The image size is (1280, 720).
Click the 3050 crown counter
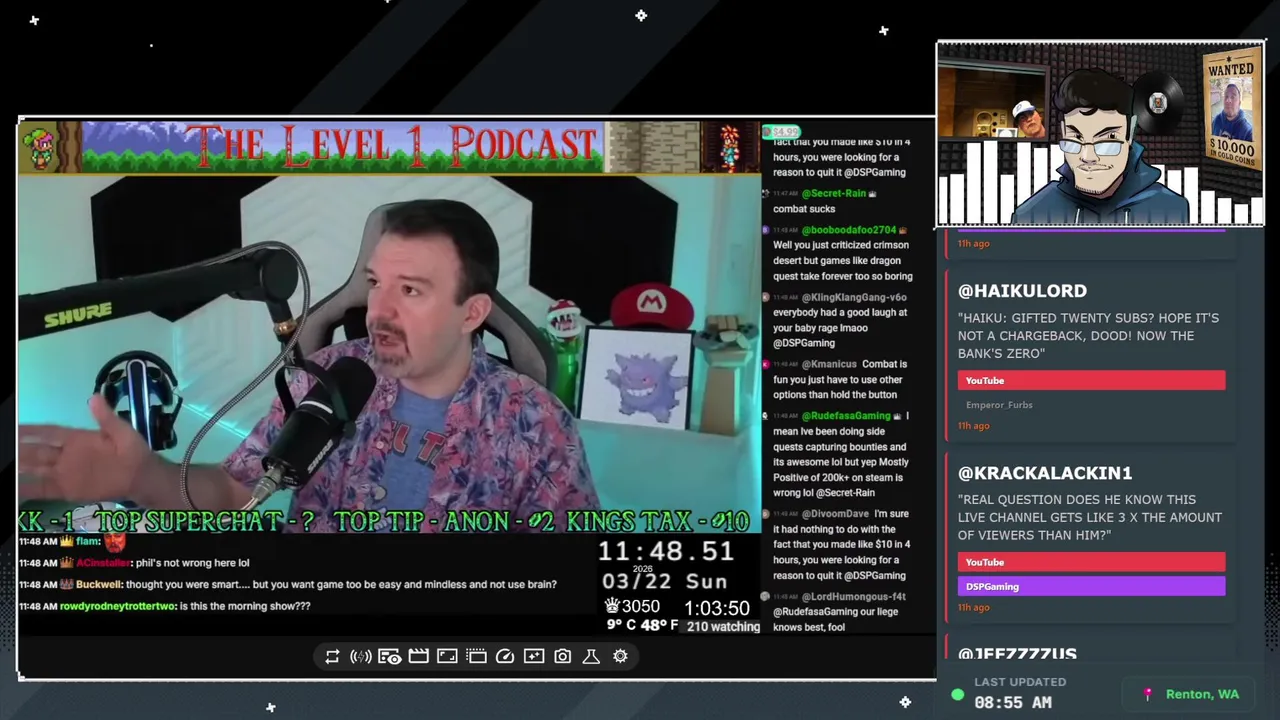632,606
